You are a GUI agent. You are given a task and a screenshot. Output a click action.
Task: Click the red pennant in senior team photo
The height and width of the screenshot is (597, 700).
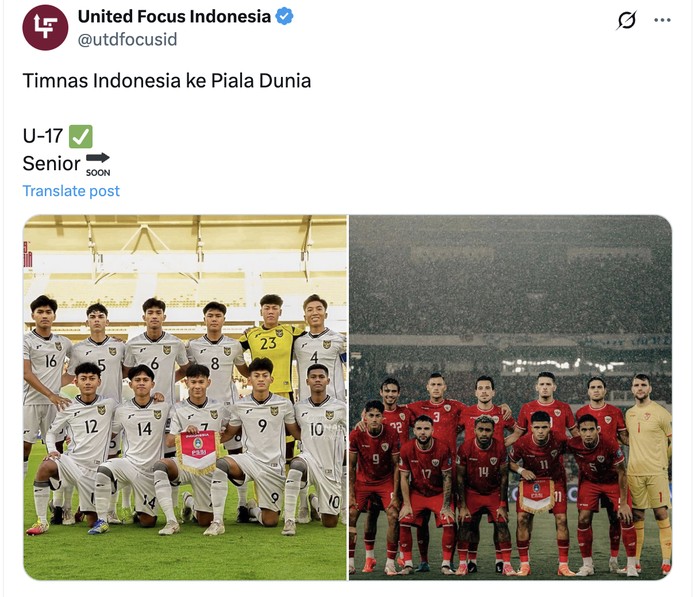pos(536,495)
